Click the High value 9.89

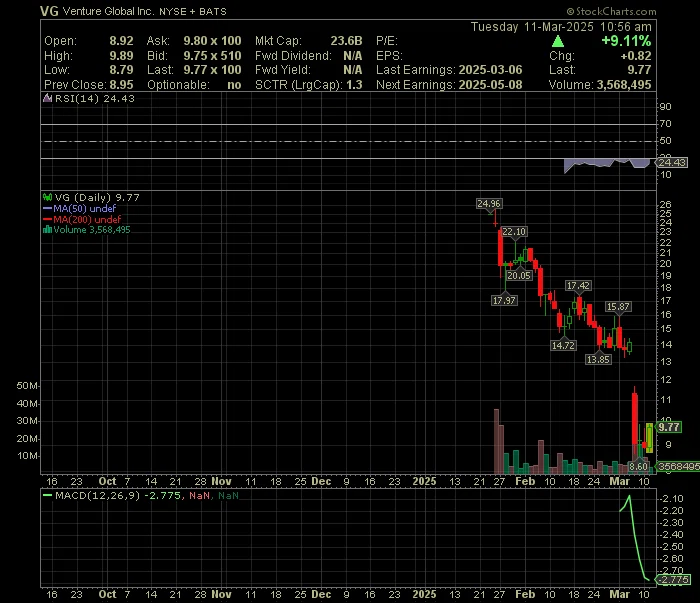click(121, 56)
